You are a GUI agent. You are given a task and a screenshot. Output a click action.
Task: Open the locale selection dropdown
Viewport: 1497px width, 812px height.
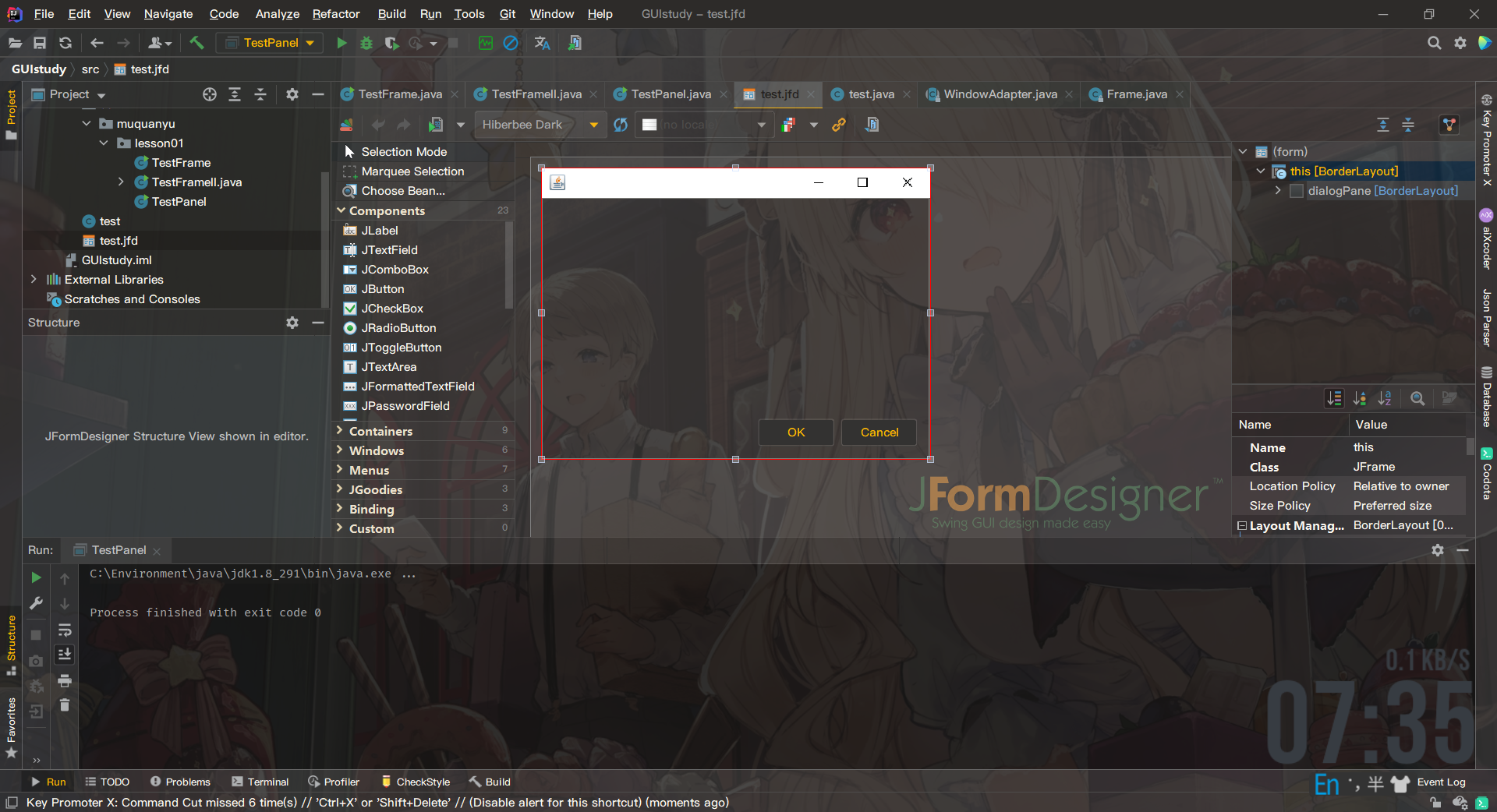[704, 125]
